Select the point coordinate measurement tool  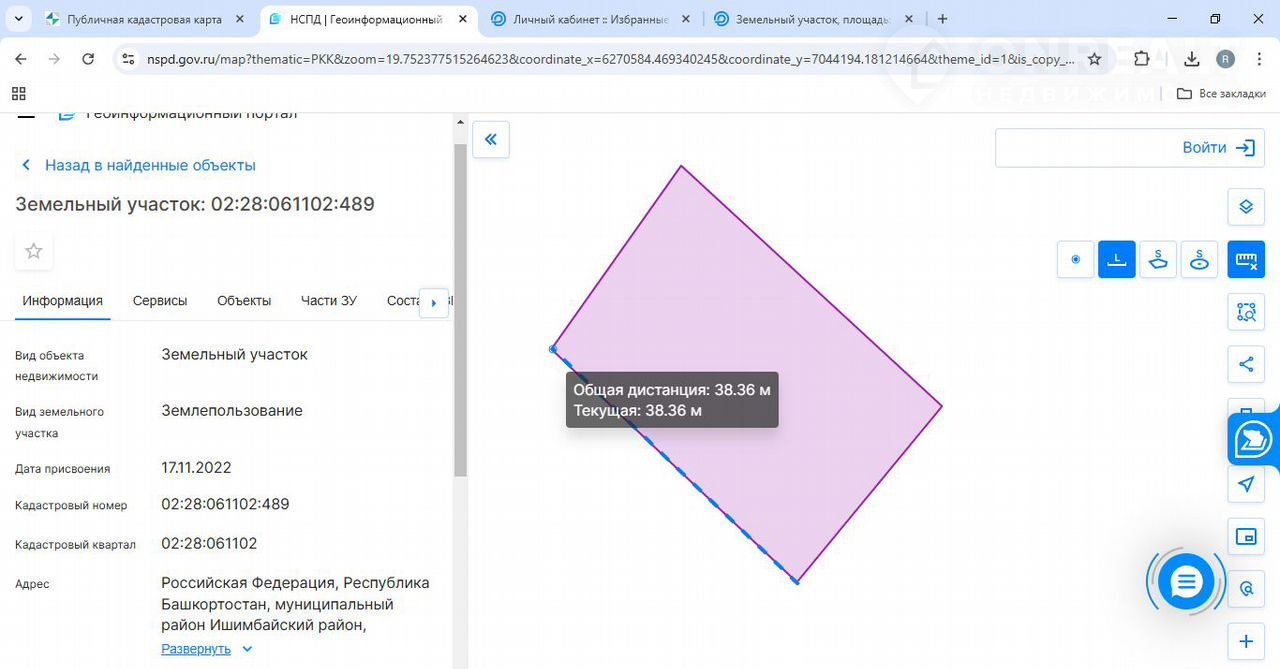(1076, 260)
